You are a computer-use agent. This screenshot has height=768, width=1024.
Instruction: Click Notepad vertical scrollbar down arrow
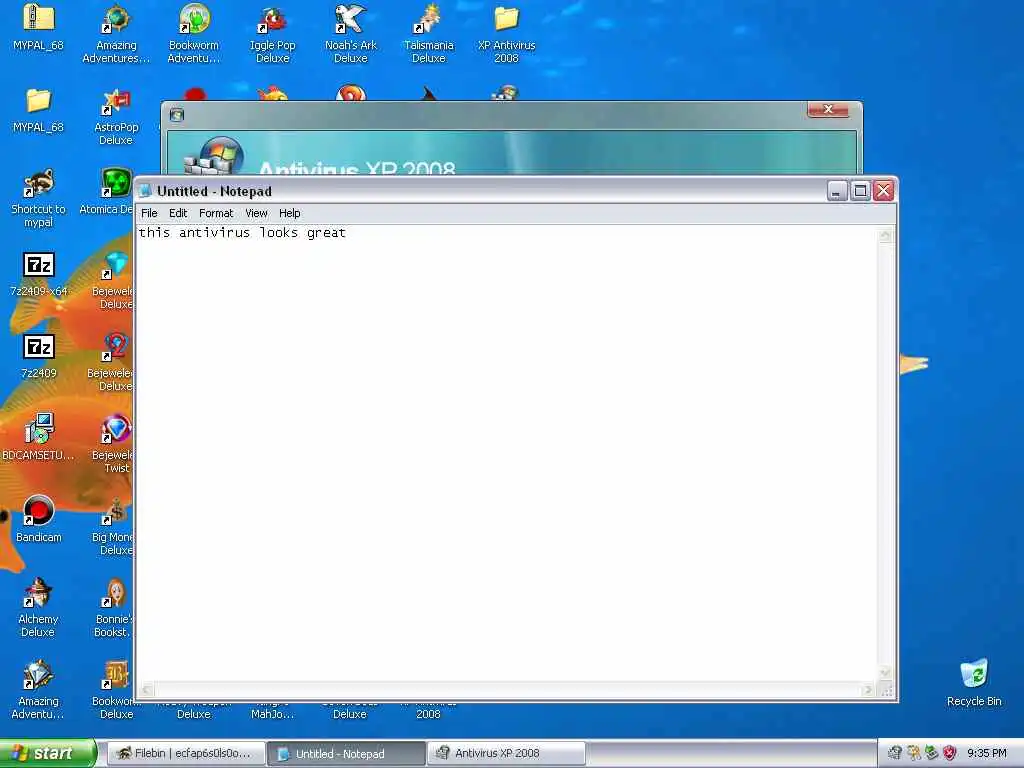click(886, 673)
